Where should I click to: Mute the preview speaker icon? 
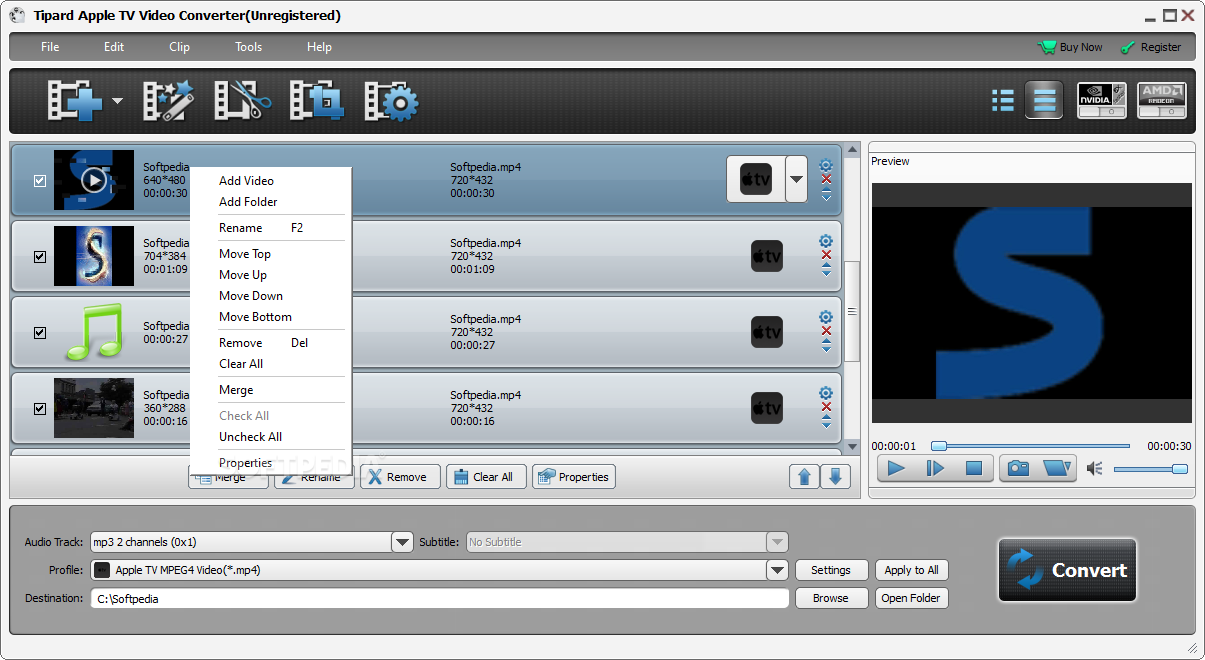(1094, 468)
